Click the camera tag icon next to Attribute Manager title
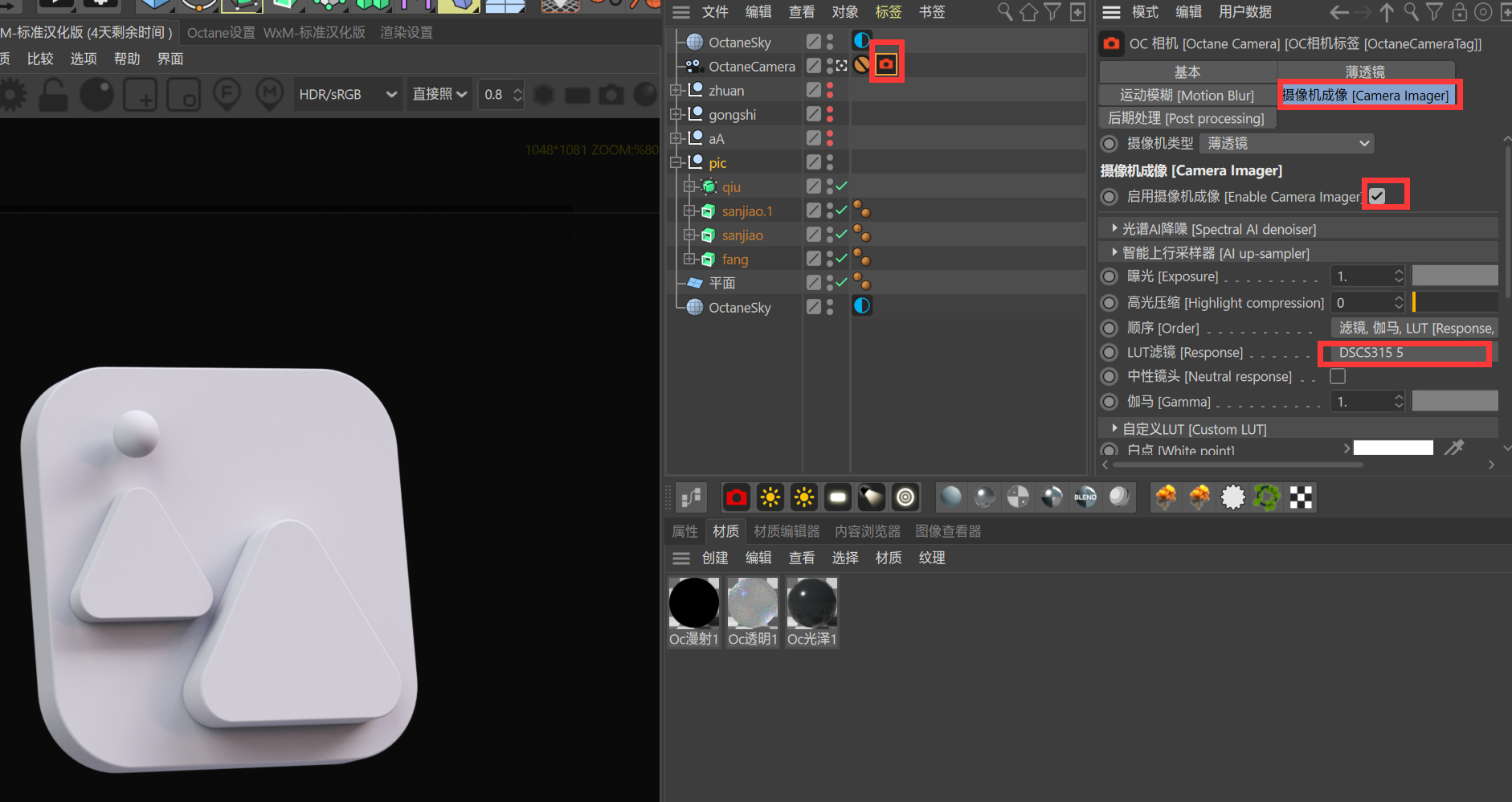 click(1111, 43)
